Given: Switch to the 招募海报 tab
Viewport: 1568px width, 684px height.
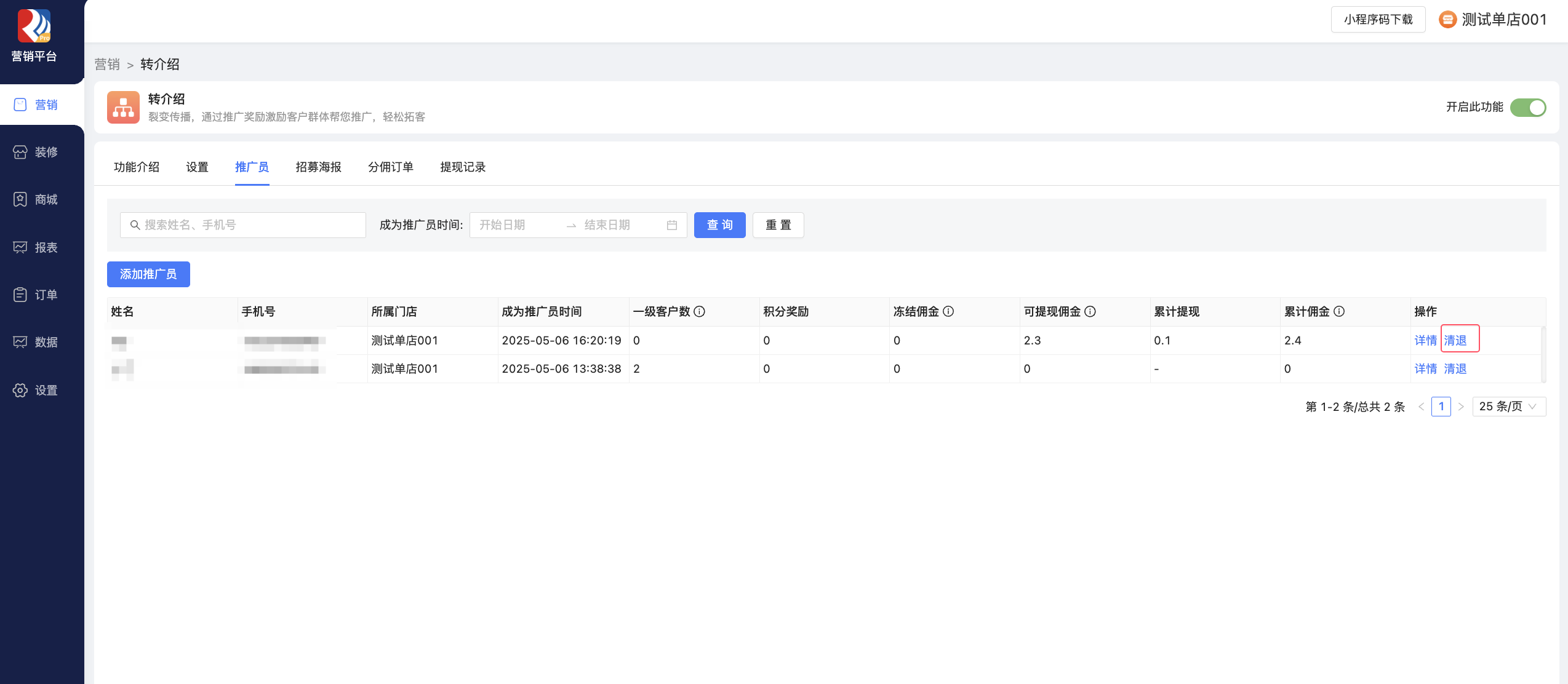Looking at the screenshot, I should [318, 167].
